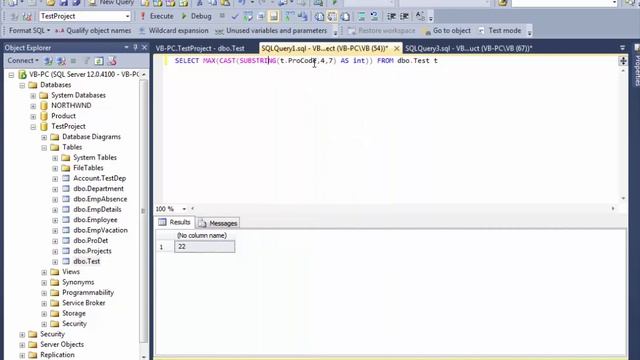Click the Refresh icon in Object Explorer
Image resolution: width=640 pixels, height=360 pixels.
(99, 61)
